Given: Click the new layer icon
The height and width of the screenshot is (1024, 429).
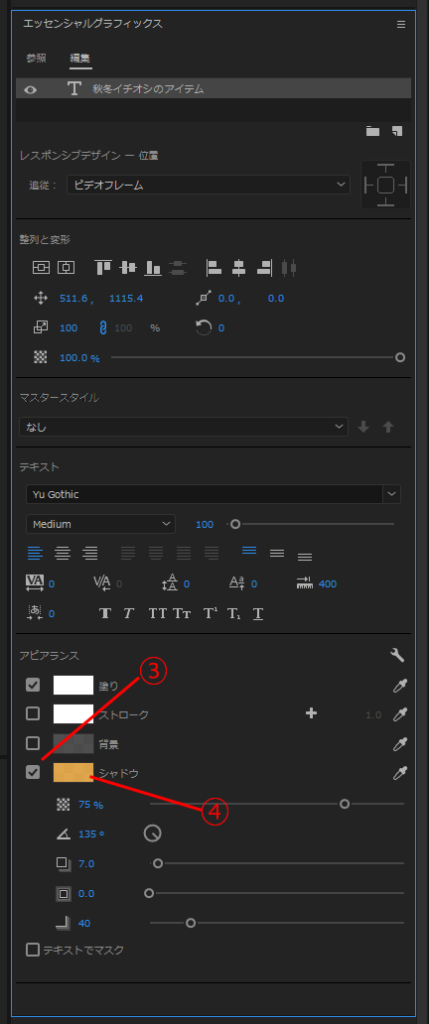Looking at the screenshot, I should [397, 131].
